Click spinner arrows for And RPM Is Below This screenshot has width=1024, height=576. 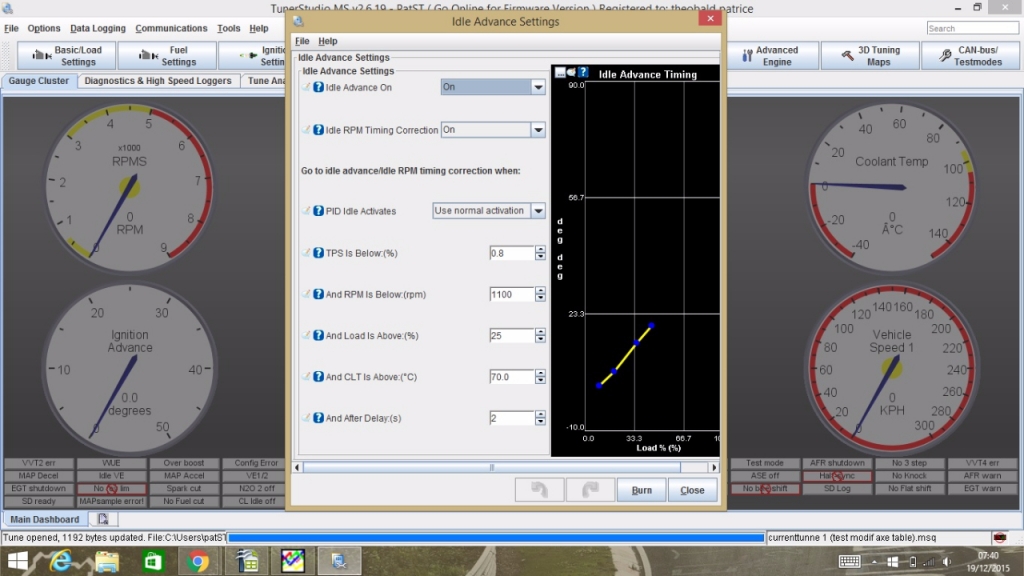click(x=540, y=295)
